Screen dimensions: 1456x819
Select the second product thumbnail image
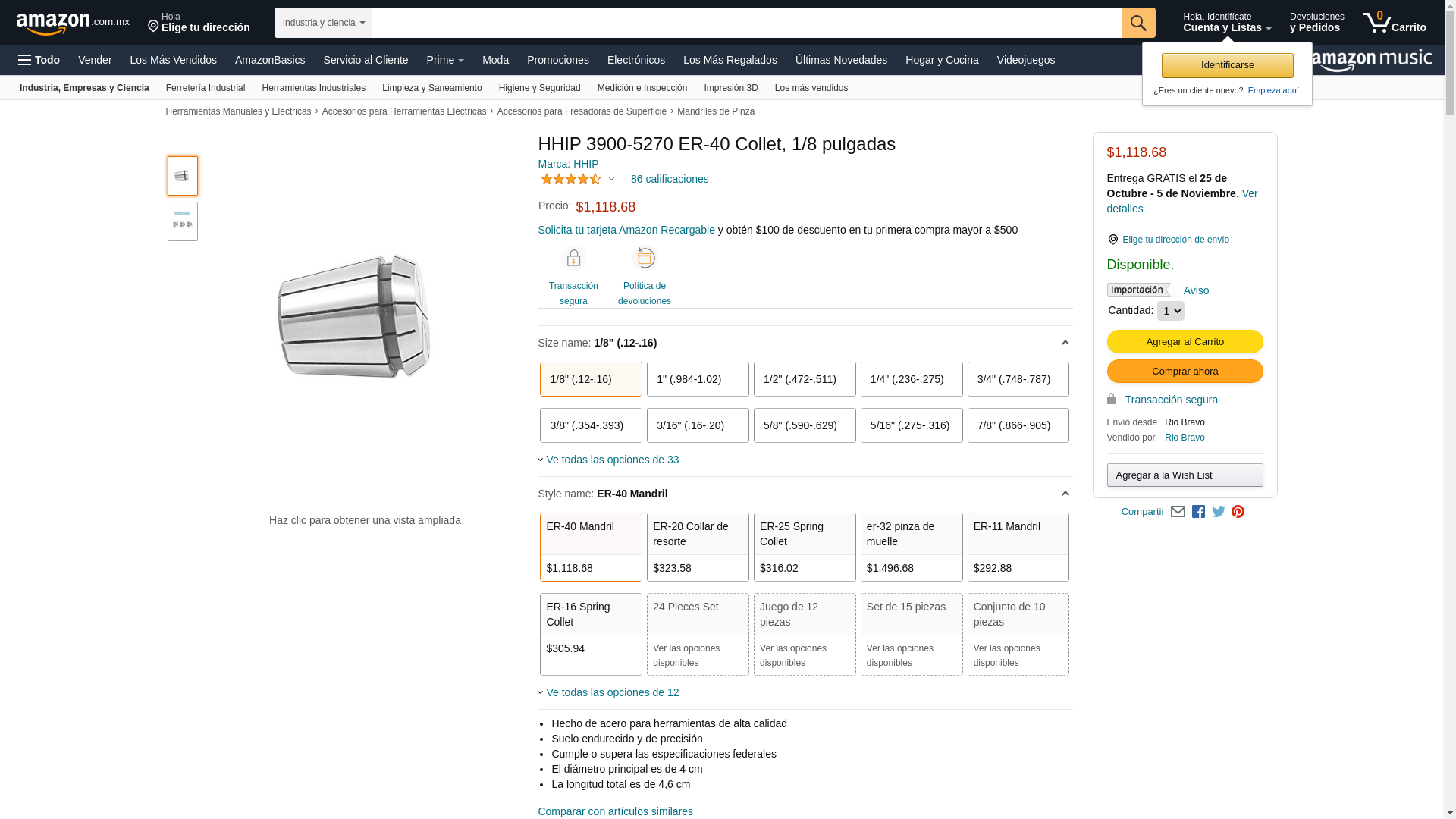182,221
